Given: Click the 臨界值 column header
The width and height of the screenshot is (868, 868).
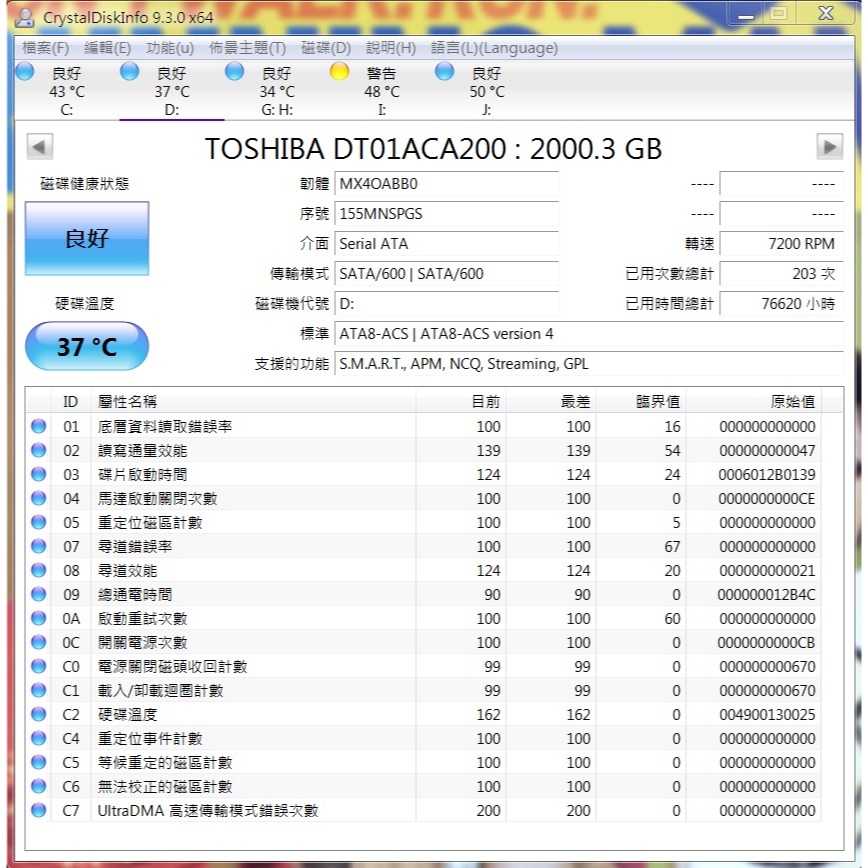Looking at the screenshot, I should pos(640,401).
